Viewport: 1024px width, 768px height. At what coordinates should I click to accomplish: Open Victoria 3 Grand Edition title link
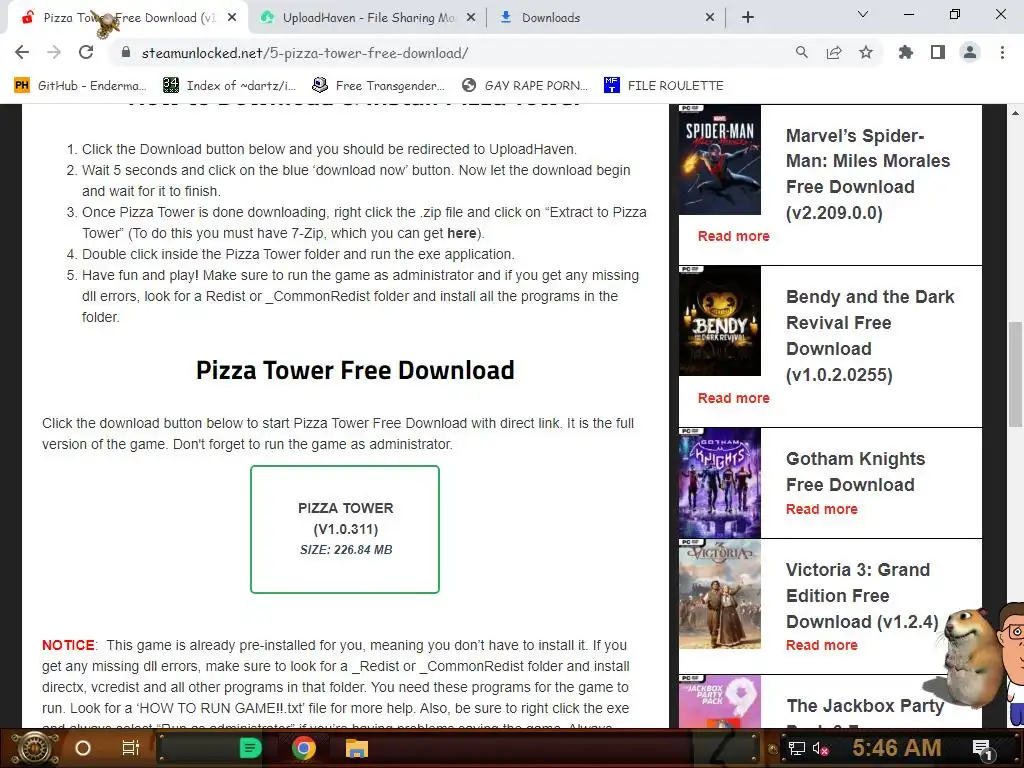(862, 596)
